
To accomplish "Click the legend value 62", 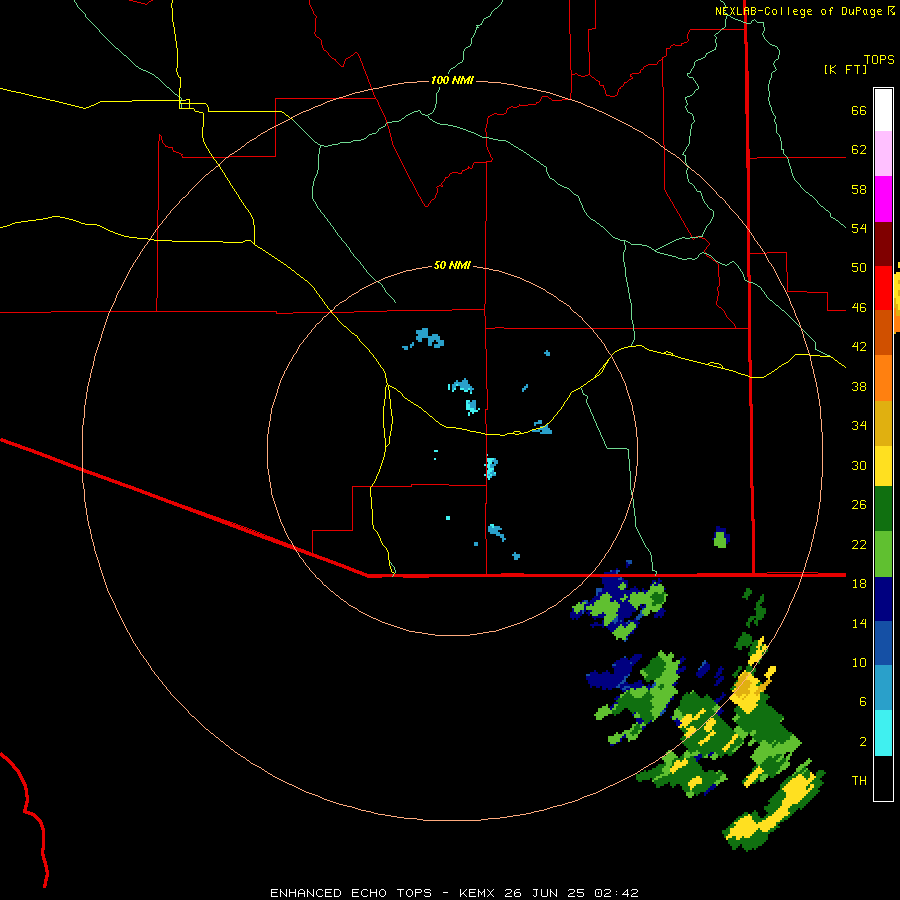I will [x=859, y=150].
